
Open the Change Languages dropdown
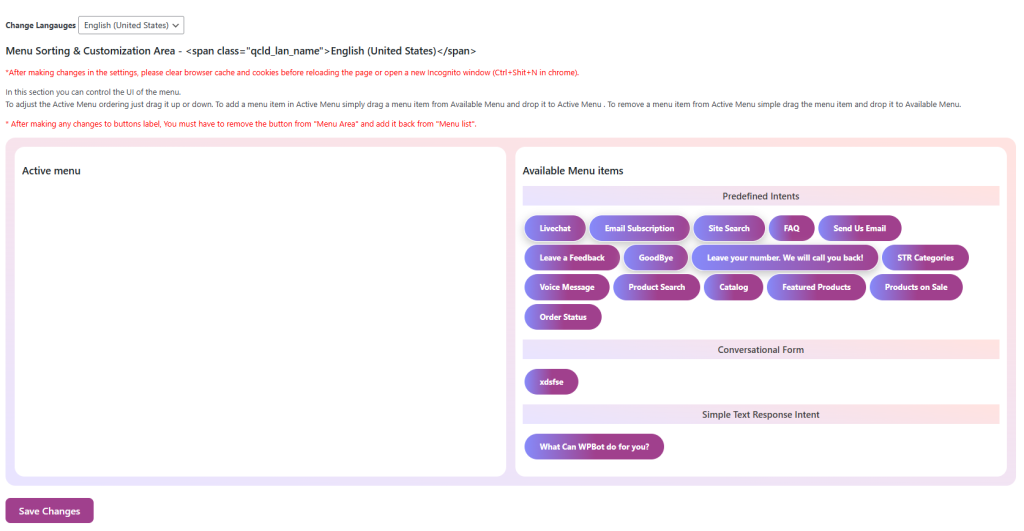[x=131, y=25]
